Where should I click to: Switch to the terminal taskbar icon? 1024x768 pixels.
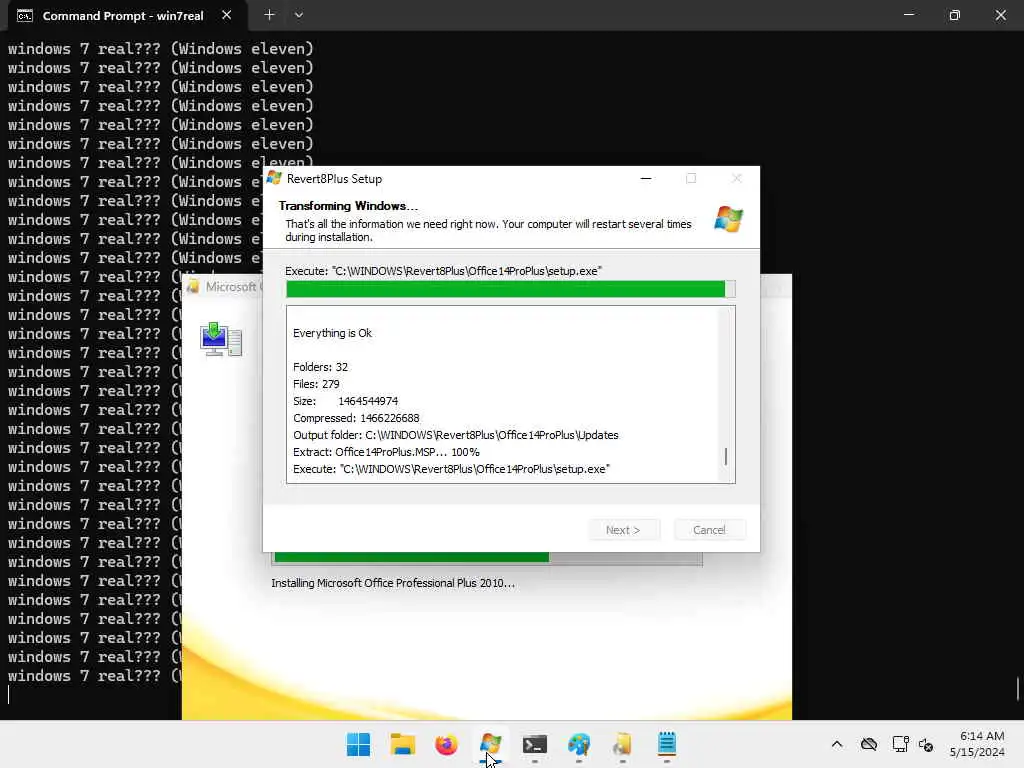click(x=535, y=744)
